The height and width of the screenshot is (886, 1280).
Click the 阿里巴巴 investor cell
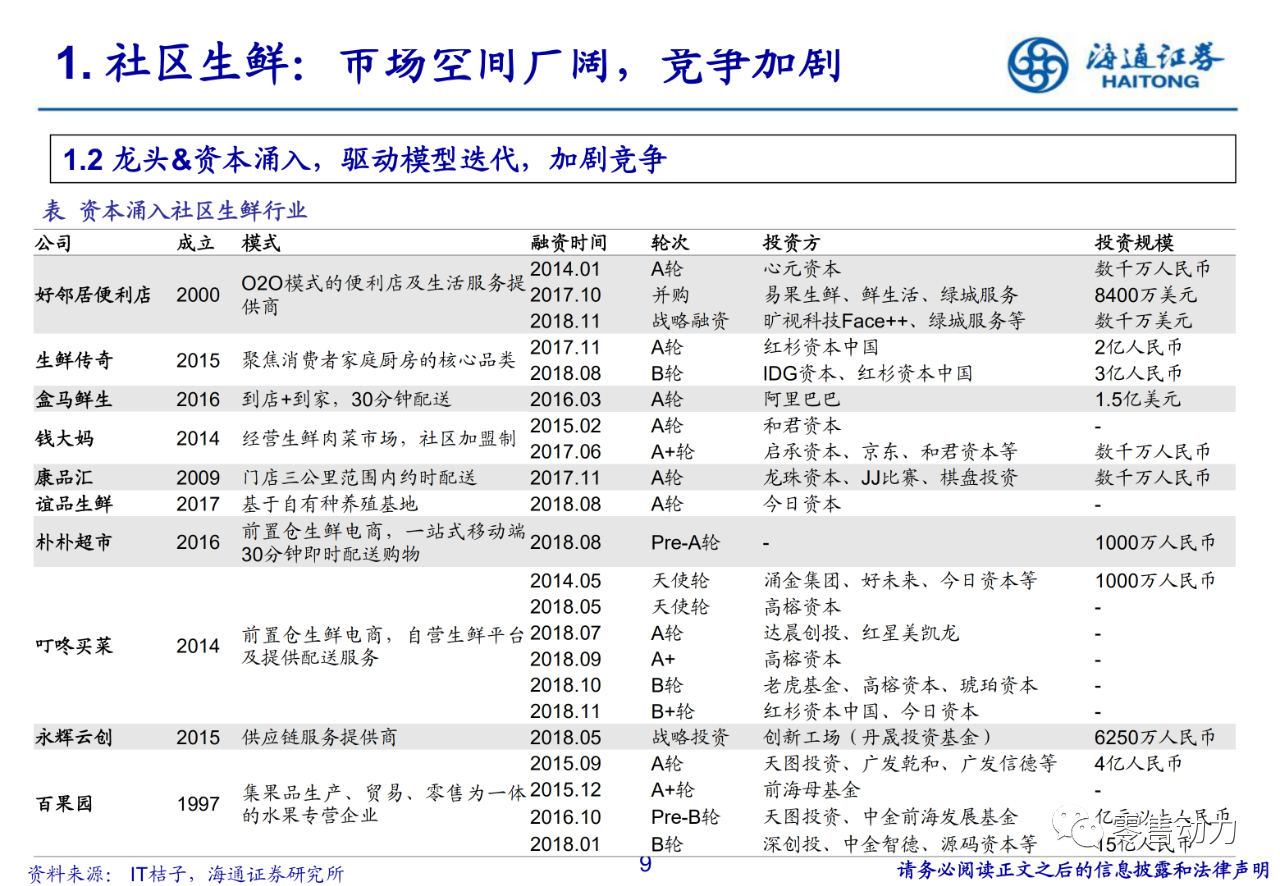[x=802, y=399]
